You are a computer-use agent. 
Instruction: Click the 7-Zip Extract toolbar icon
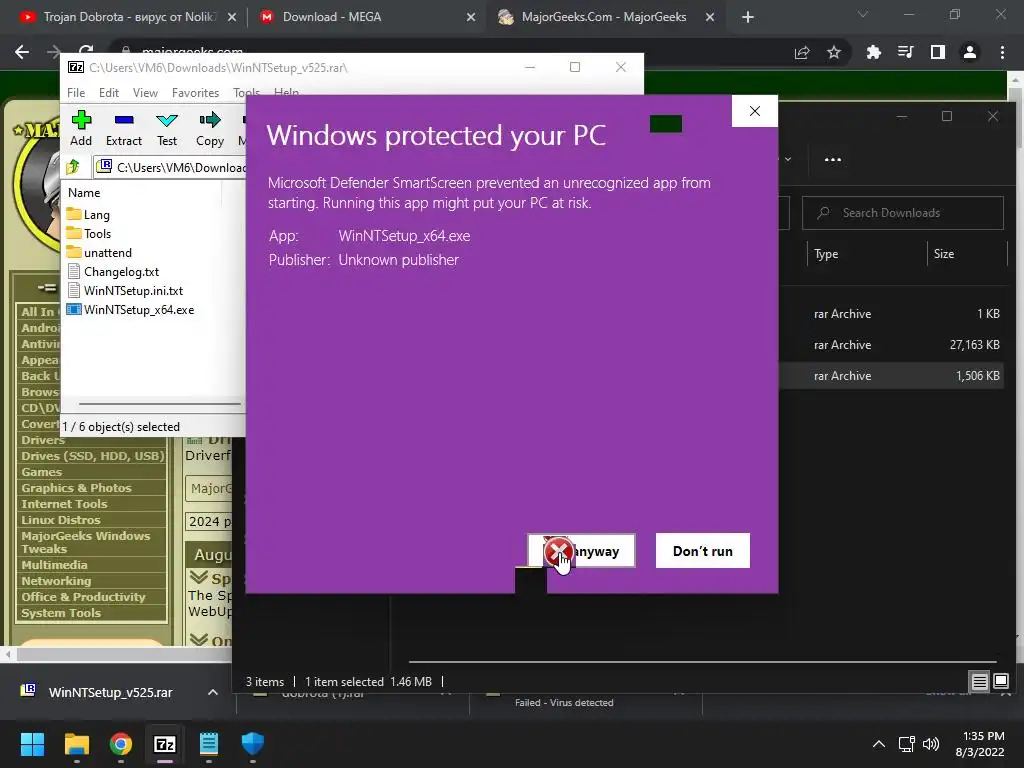coord(123,120)
